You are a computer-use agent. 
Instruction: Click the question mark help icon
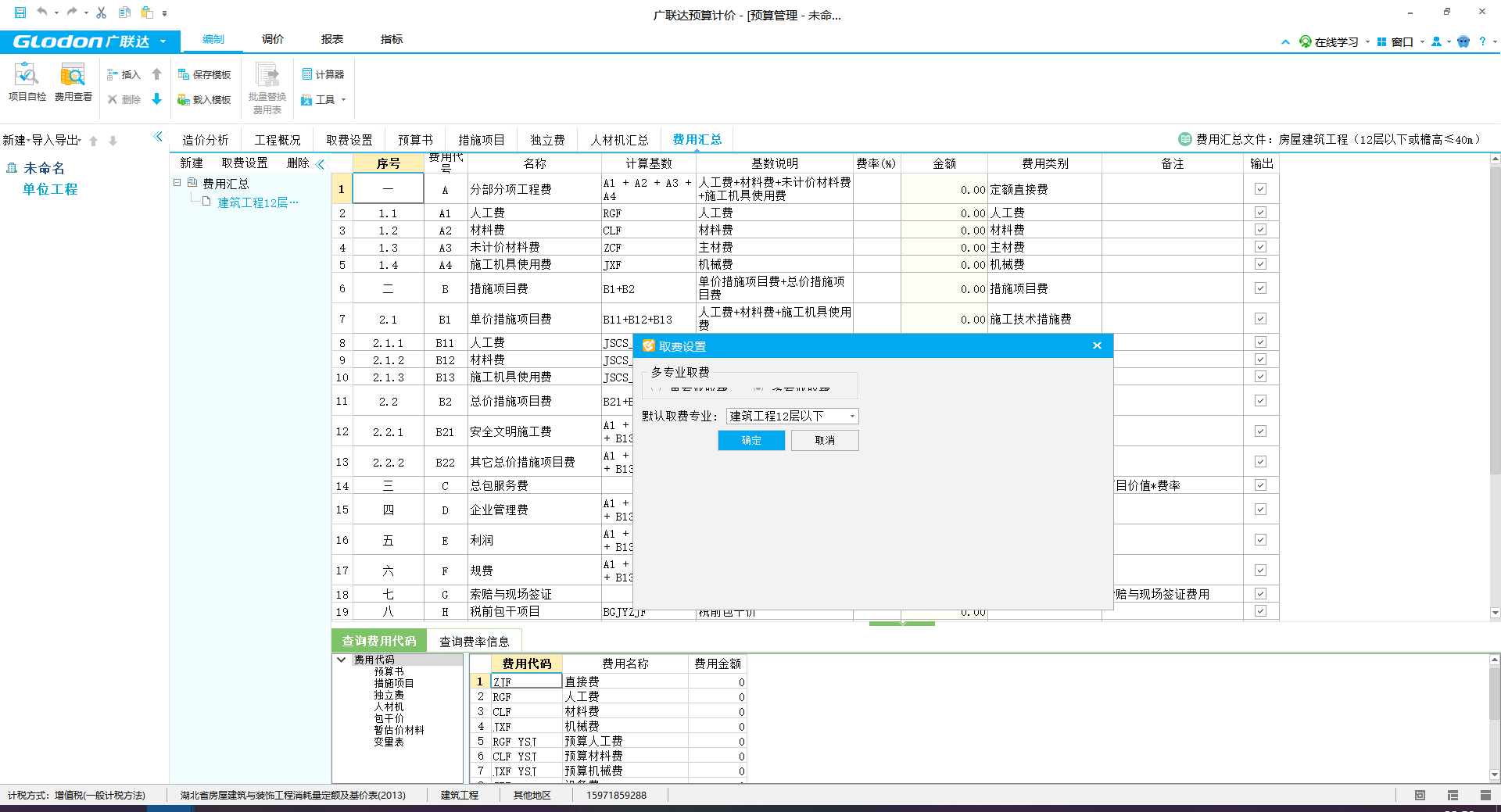pos(1482,41)
